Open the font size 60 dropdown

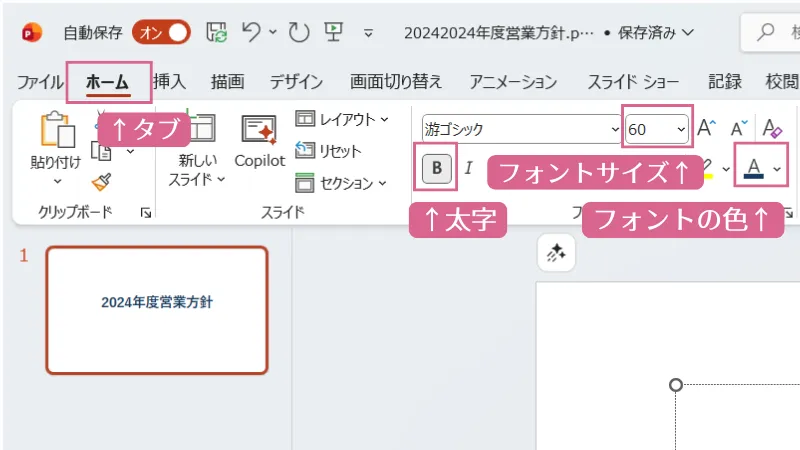681,128
